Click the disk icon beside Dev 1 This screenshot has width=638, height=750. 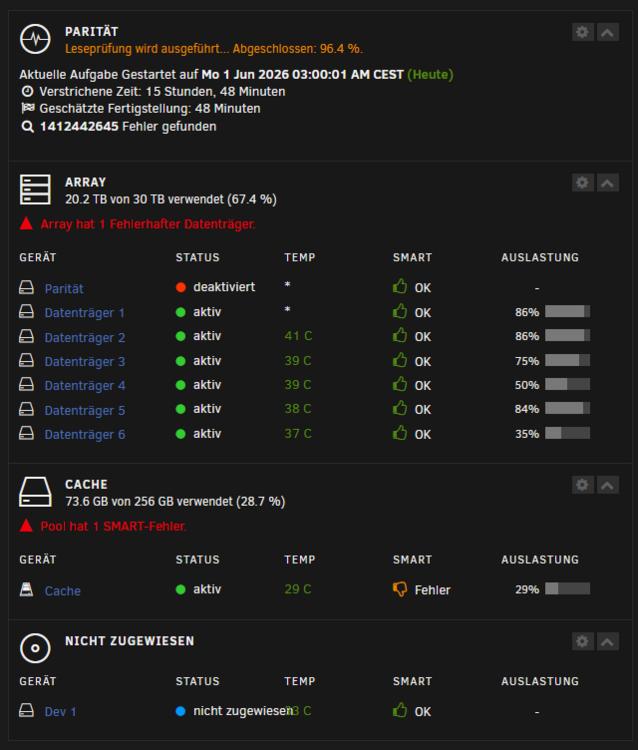point(26,711)
